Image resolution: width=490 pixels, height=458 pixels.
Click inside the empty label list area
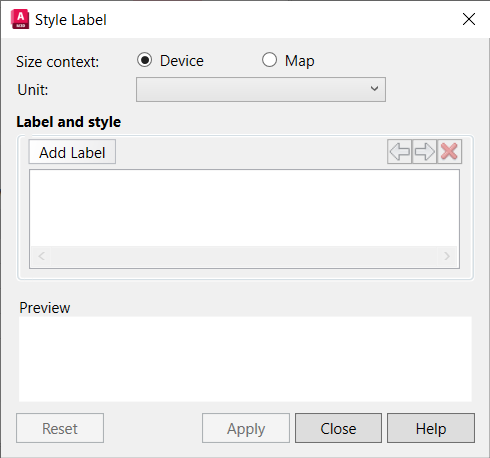click(x=244, y=208)
